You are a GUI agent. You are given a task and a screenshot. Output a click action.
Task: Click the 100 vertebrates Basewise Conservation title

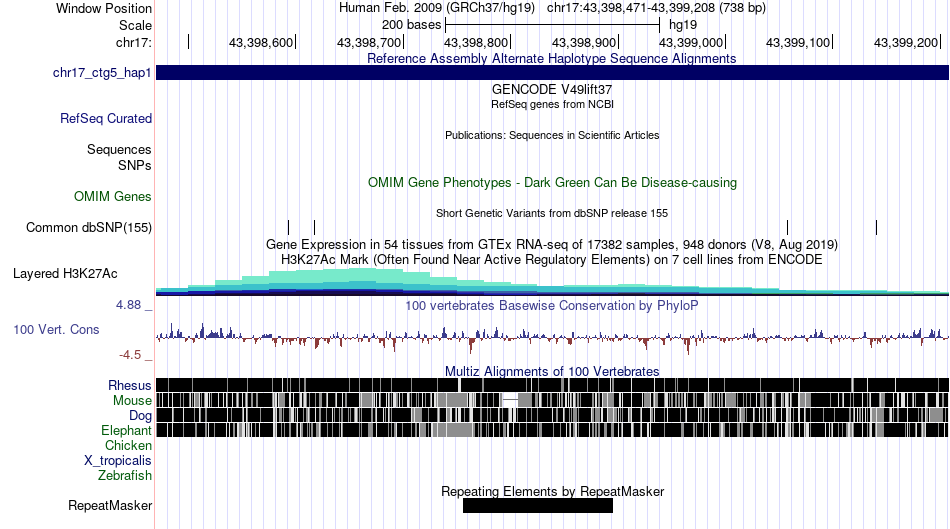pos(552,305)
